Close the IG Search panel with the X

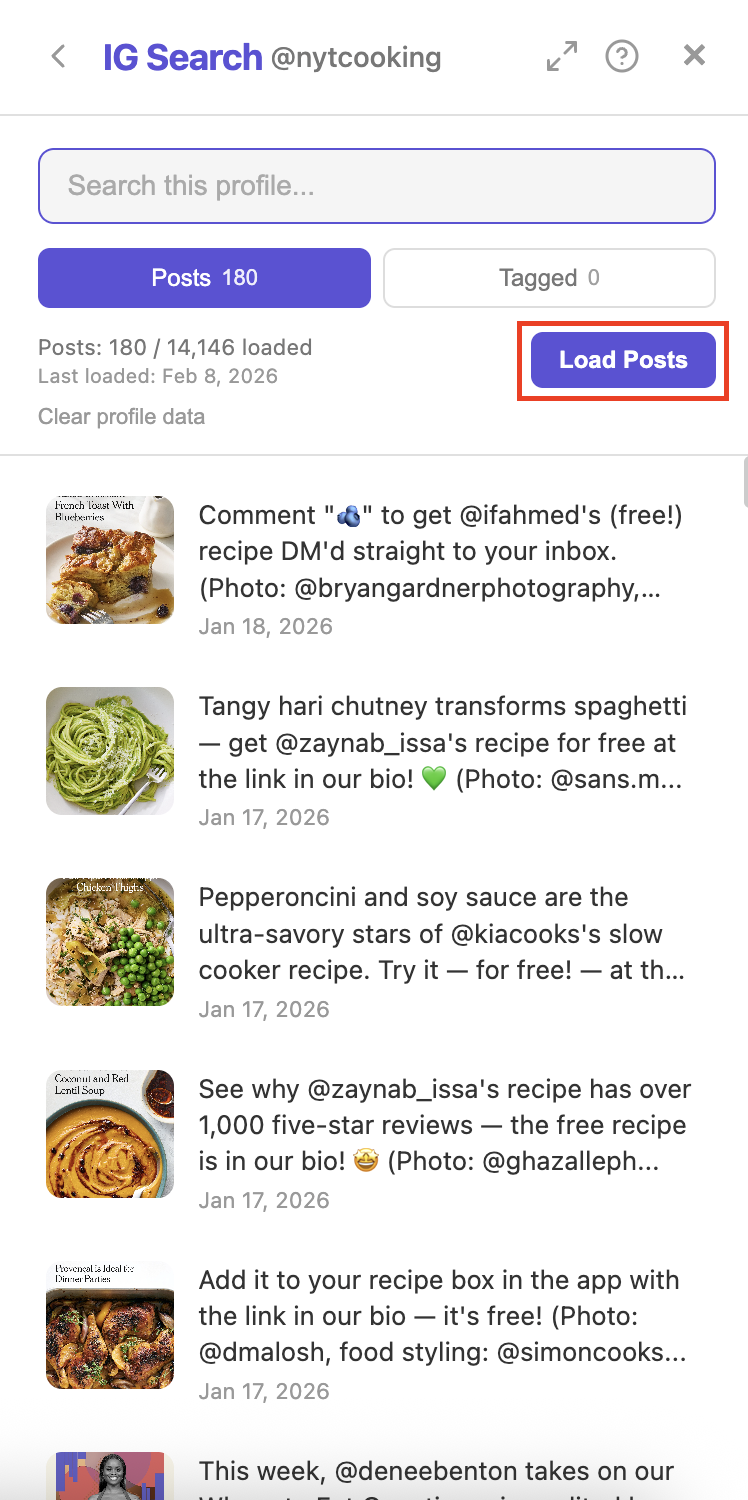(694, 55)
